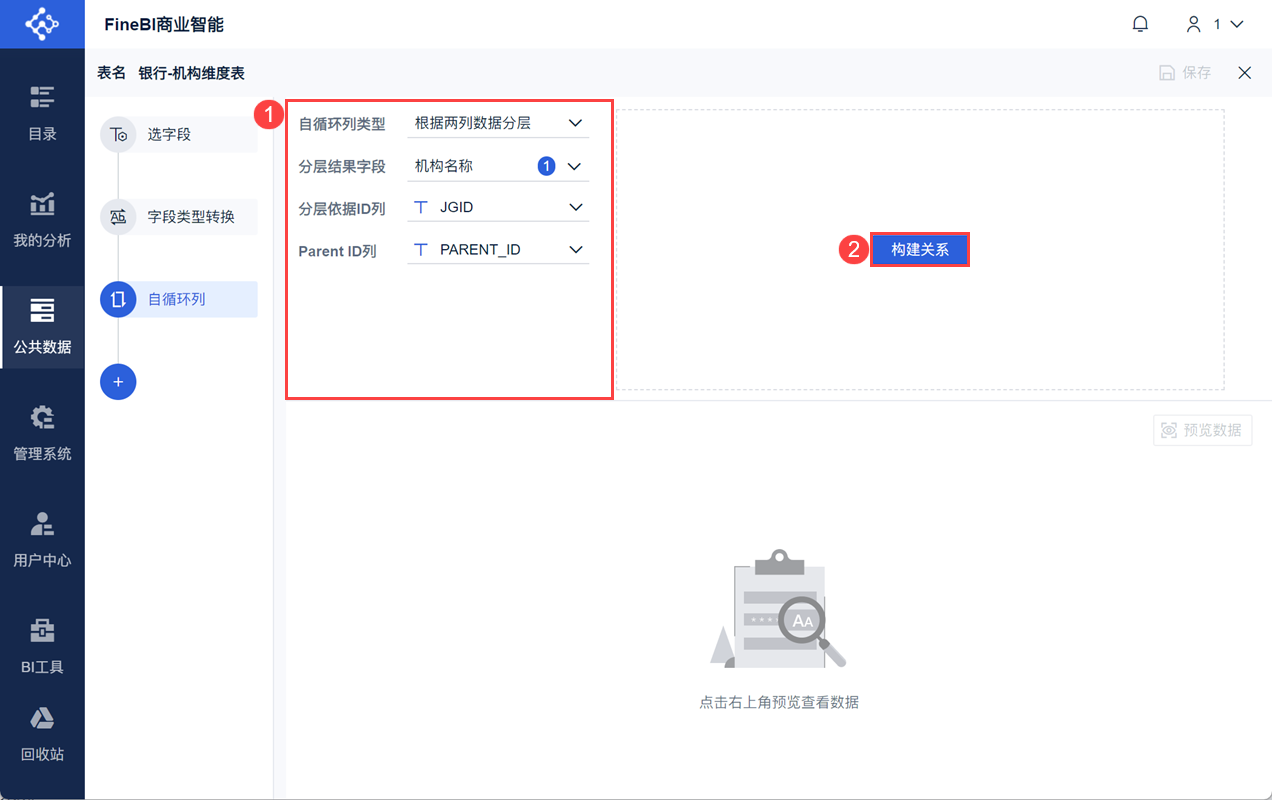Select the 自循环列 step icon

click(x=118, y=299)
